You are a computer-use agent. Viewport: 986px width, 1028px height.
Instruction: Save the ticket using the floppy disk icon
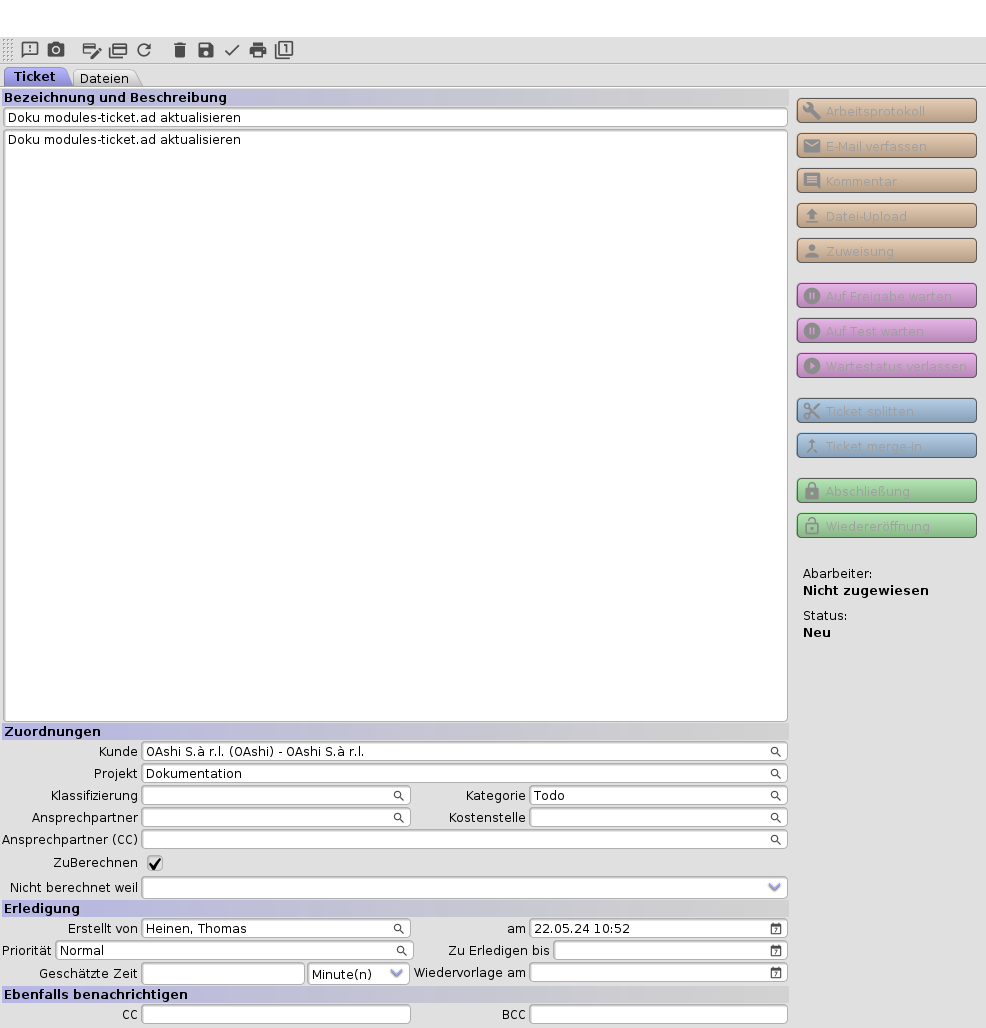point(206,50)
